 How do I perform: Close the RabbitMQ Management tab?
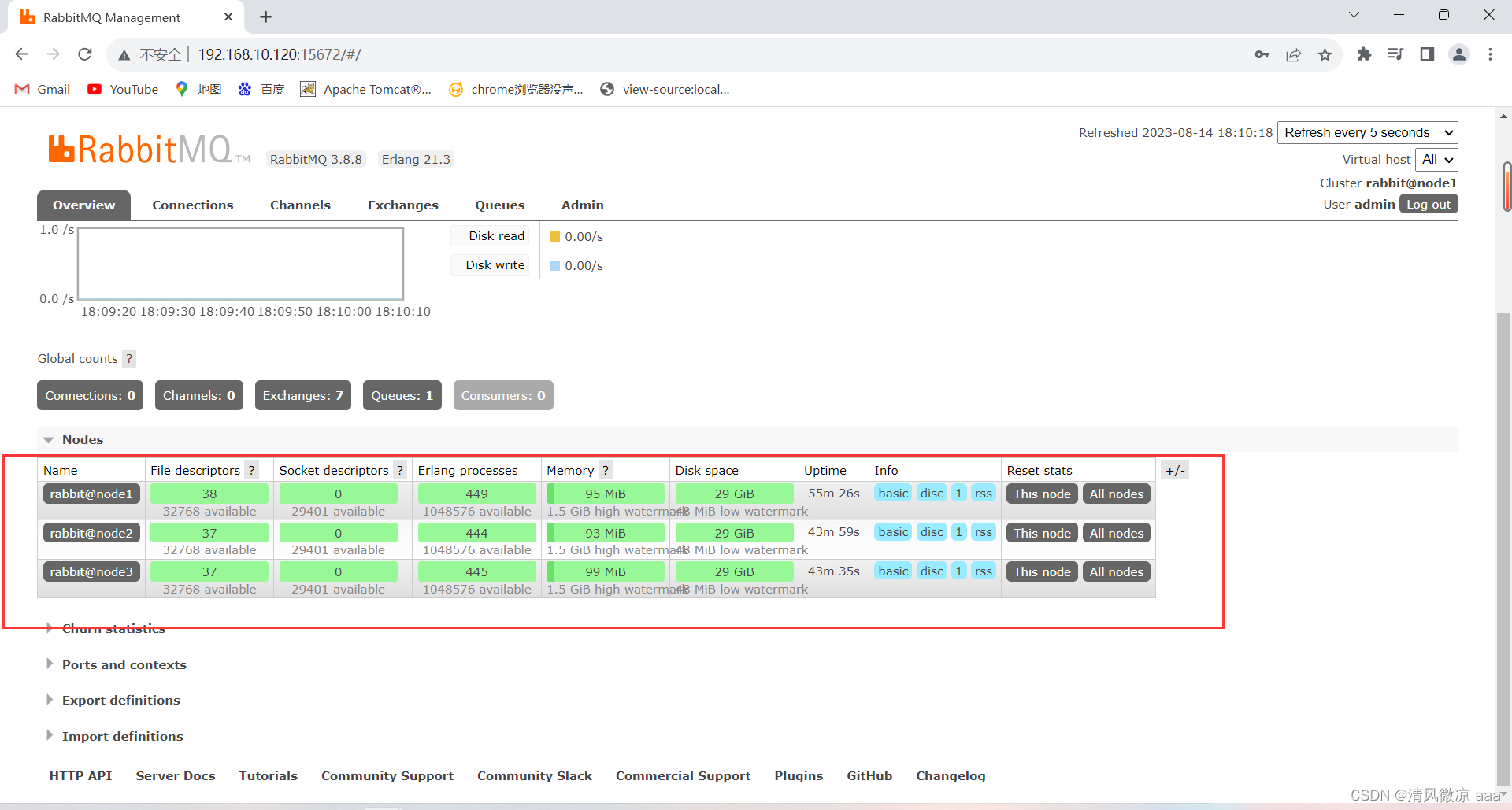(x=228, y=17)
